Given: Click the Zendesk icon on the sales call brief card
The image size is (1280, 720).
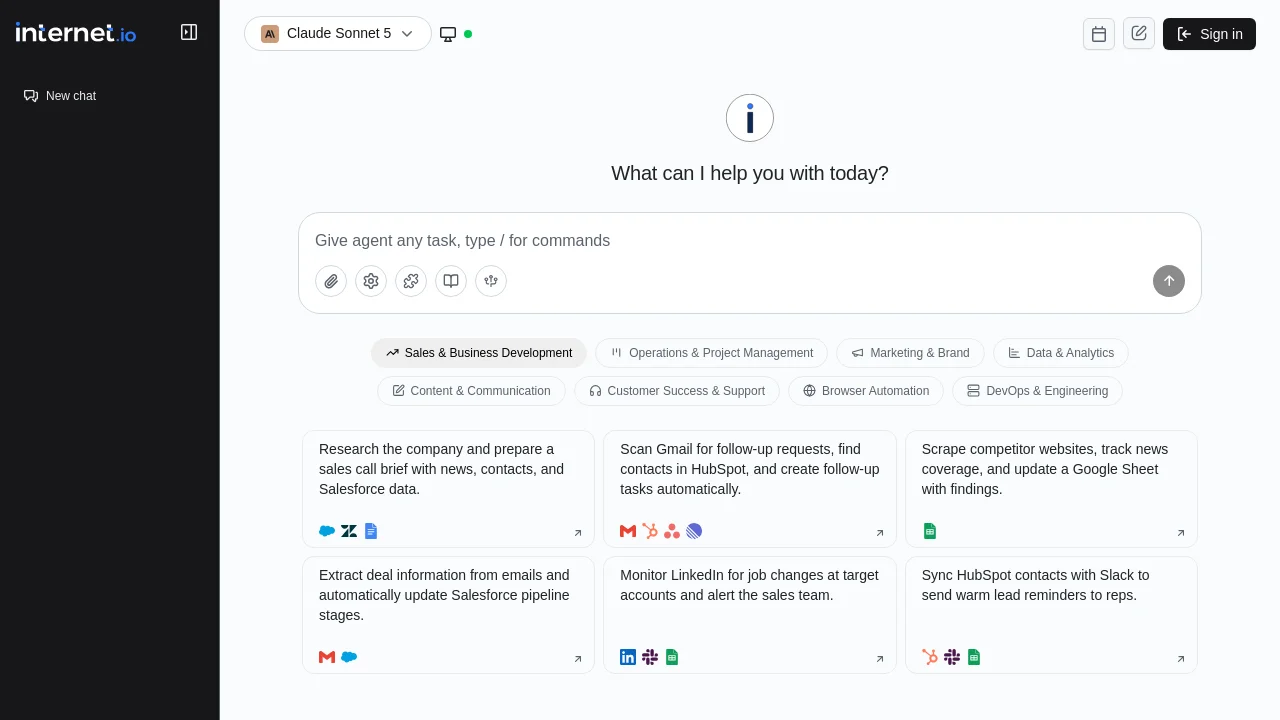Looking at the screenshot, I should (349, 531).
